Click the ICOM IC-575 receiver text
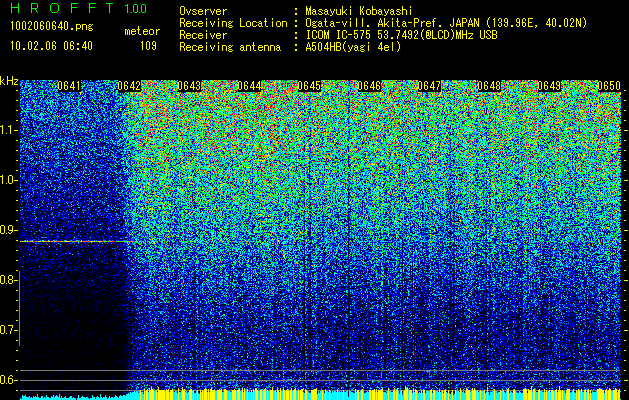Image resolution: width=629 pixels, height=400 pixels. click(x=401, y=35)
